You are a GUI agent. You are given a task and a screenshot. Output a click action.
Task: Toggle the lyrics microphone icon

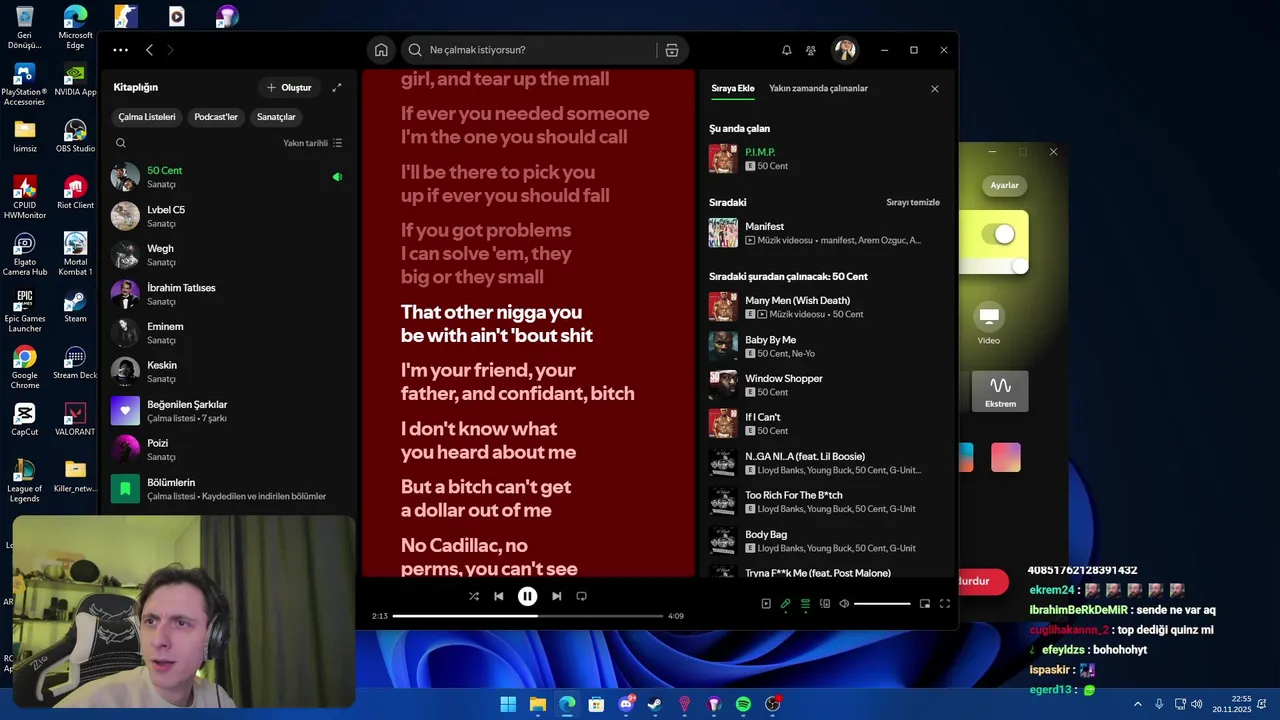pos(786,604)
